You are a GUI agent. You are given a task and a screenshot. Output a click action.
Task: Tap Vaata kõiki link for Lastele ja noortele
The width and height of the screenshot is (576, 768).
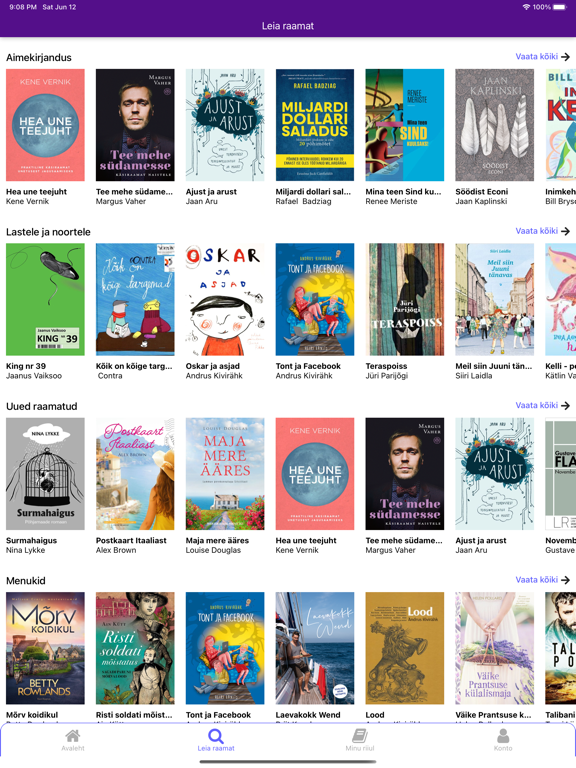536,231
